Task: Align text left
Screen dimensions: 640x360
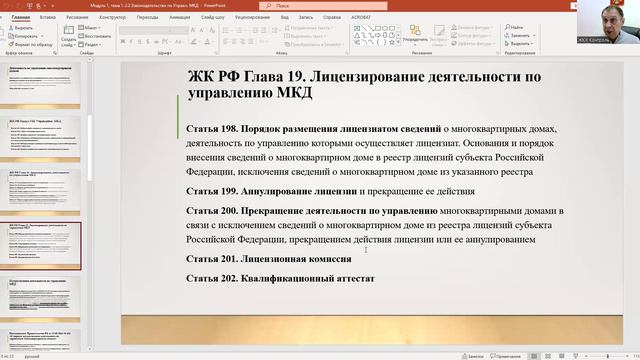Action: click(x=226, y=41)
